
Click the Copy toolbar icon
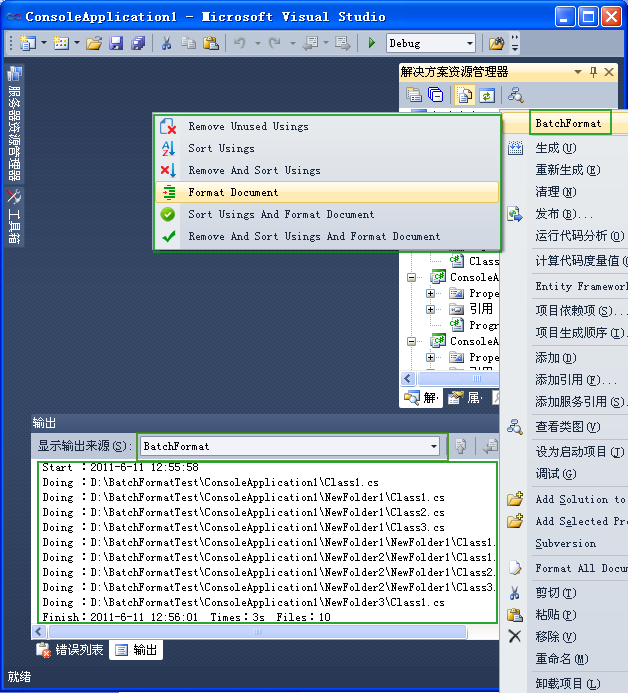[189, 43]
